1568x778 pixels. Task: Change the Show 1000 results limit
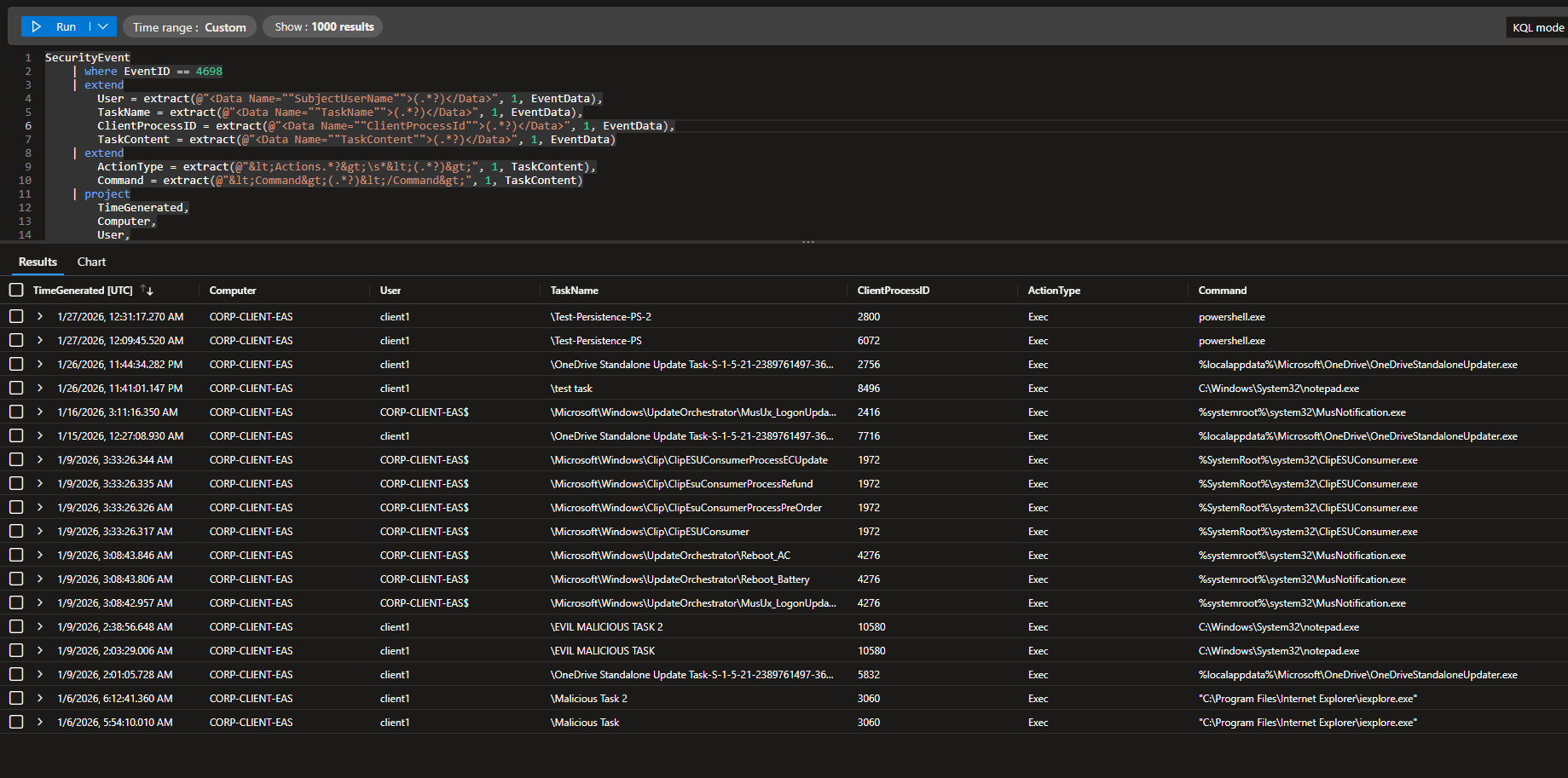324,27
